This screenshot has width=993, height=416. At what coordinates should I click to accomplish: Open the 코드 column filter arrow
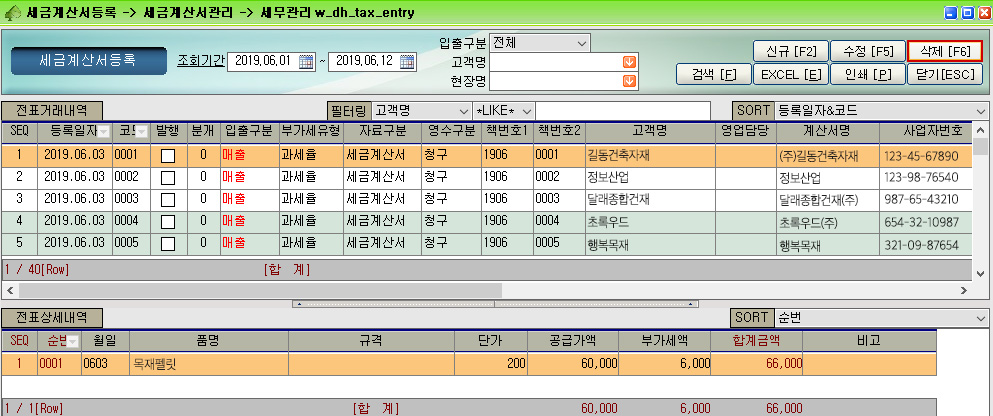pyautogui.click(x=142, y=132)
